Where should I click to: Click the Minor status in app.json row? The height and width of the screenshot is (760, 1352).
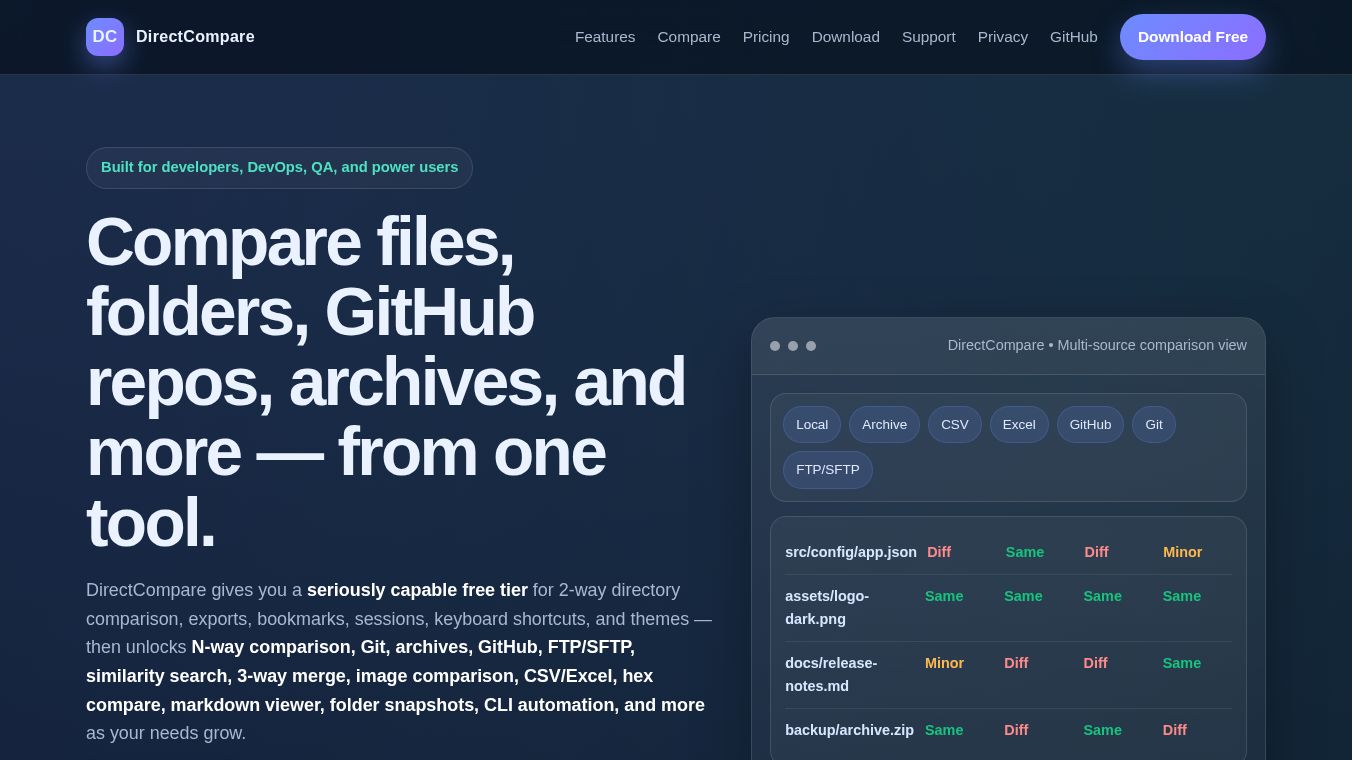tap(1183, 552)
